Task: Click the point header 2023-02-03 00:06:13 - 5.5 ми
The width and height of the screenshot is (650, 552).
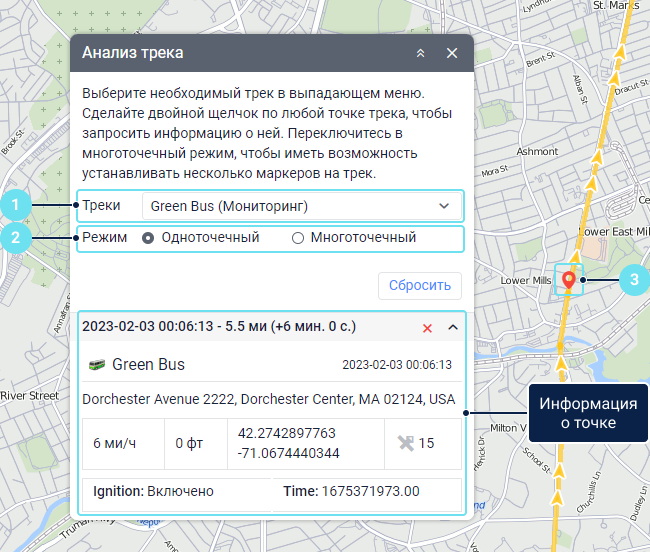Action: click(219, 327)
